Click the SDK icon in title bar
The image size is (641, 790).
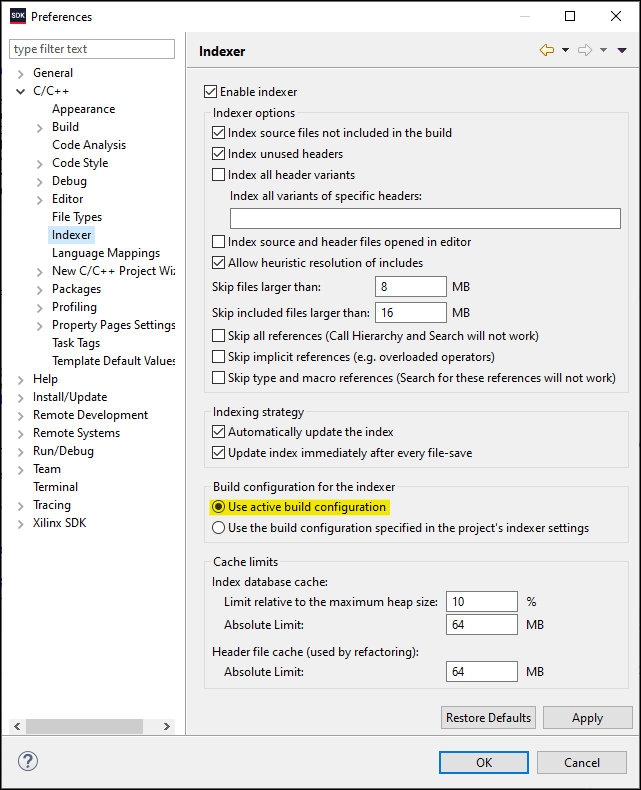click(x=17, y=16)
